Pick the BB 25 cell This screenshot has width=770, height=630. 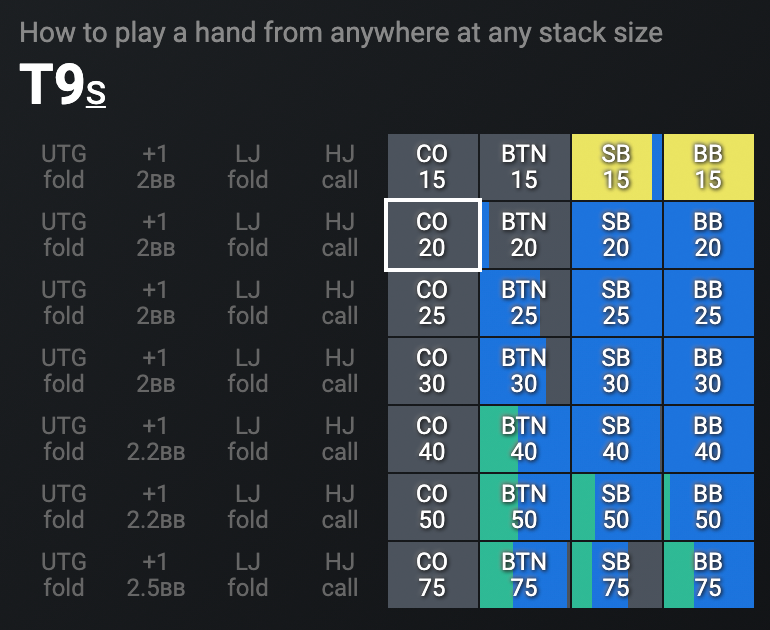click(x=708, y=303)
